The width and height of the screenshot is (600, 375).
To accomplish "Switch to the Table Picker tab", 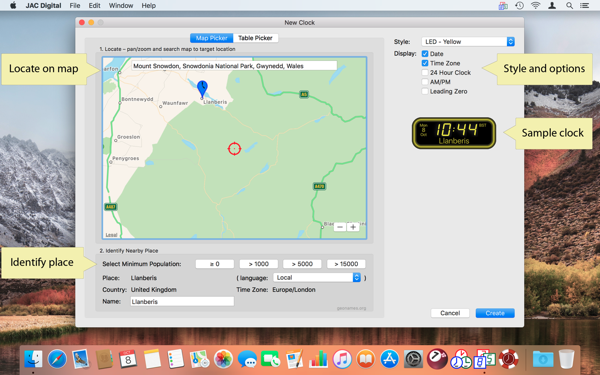I will [x=255, y=38].
